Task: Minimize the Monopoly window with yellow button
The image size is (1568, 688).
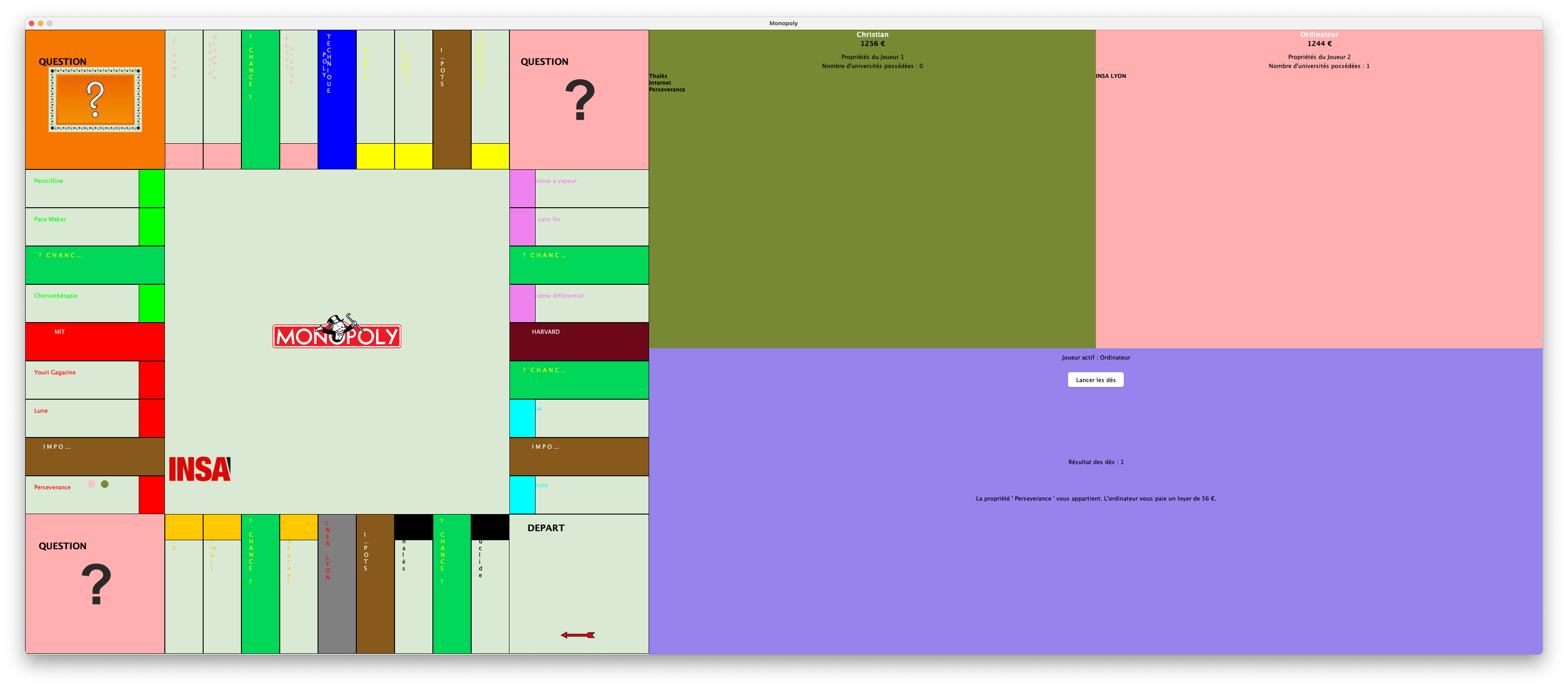Action: [41, 23]
